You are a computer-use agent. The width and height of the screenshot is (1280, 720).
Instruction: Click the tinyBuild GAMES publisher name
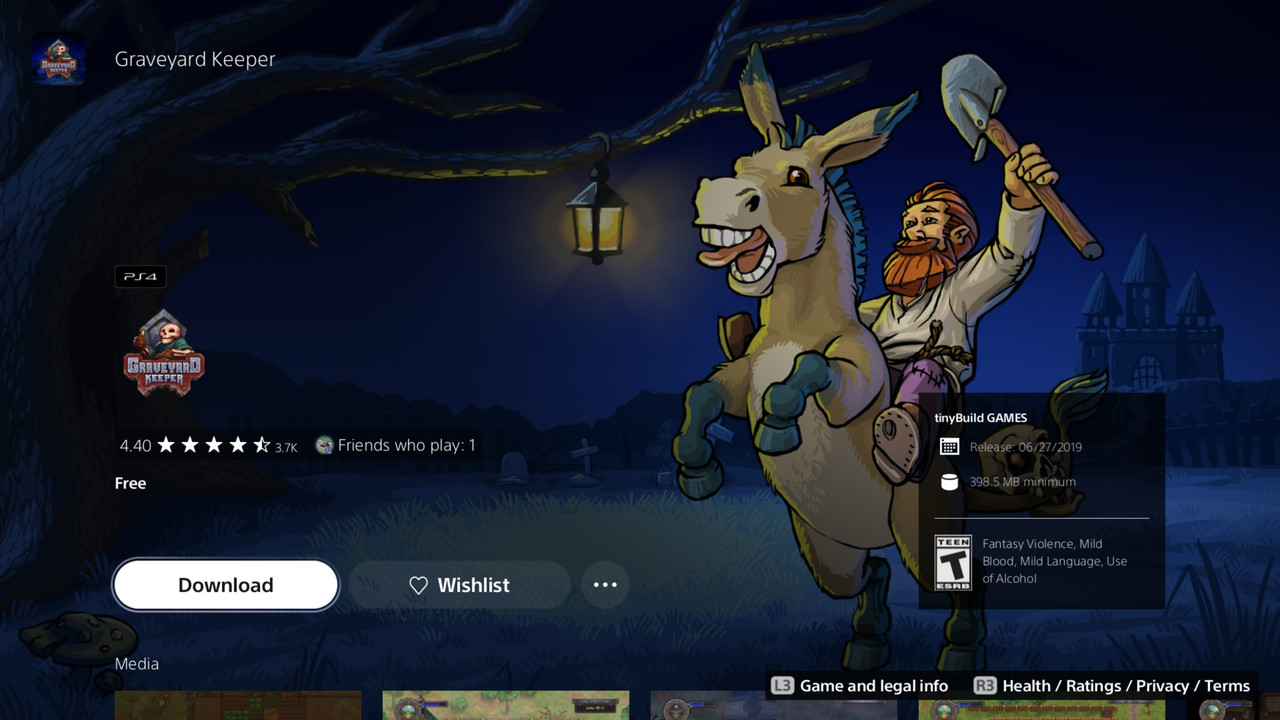click(x=981, y=418)
